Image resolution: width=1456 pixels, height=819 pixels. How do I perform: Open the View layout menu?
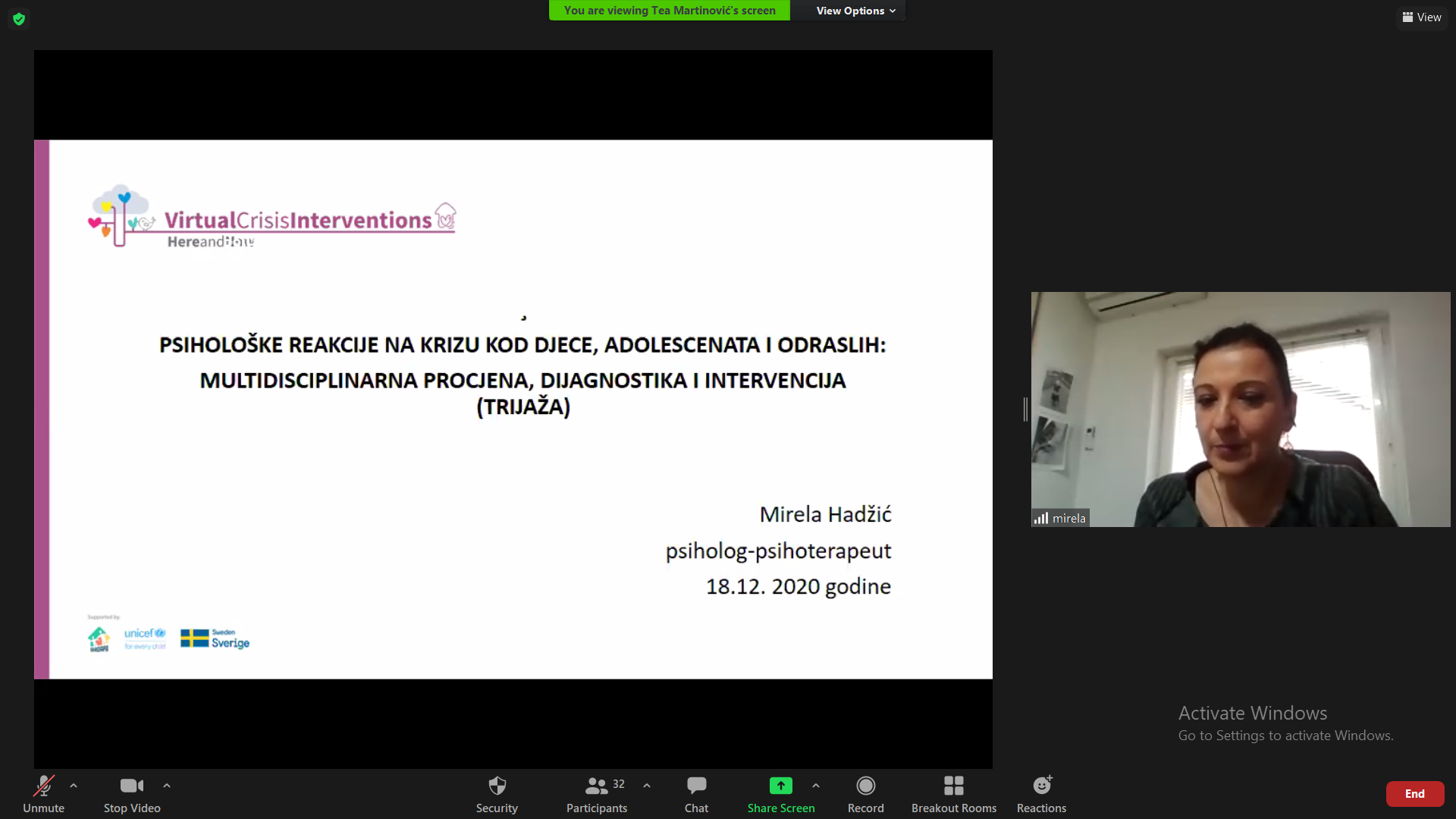coord(1422,17)
